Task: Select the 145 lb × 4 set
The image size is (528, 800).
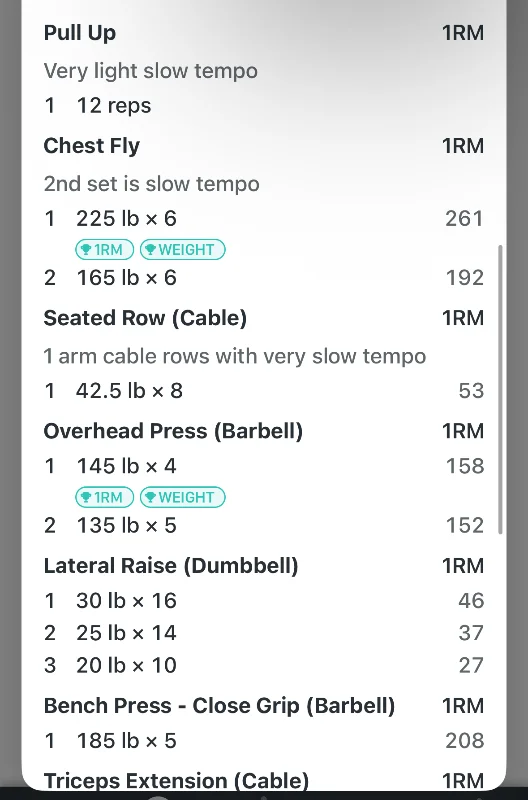Action: tap(264, 466)
